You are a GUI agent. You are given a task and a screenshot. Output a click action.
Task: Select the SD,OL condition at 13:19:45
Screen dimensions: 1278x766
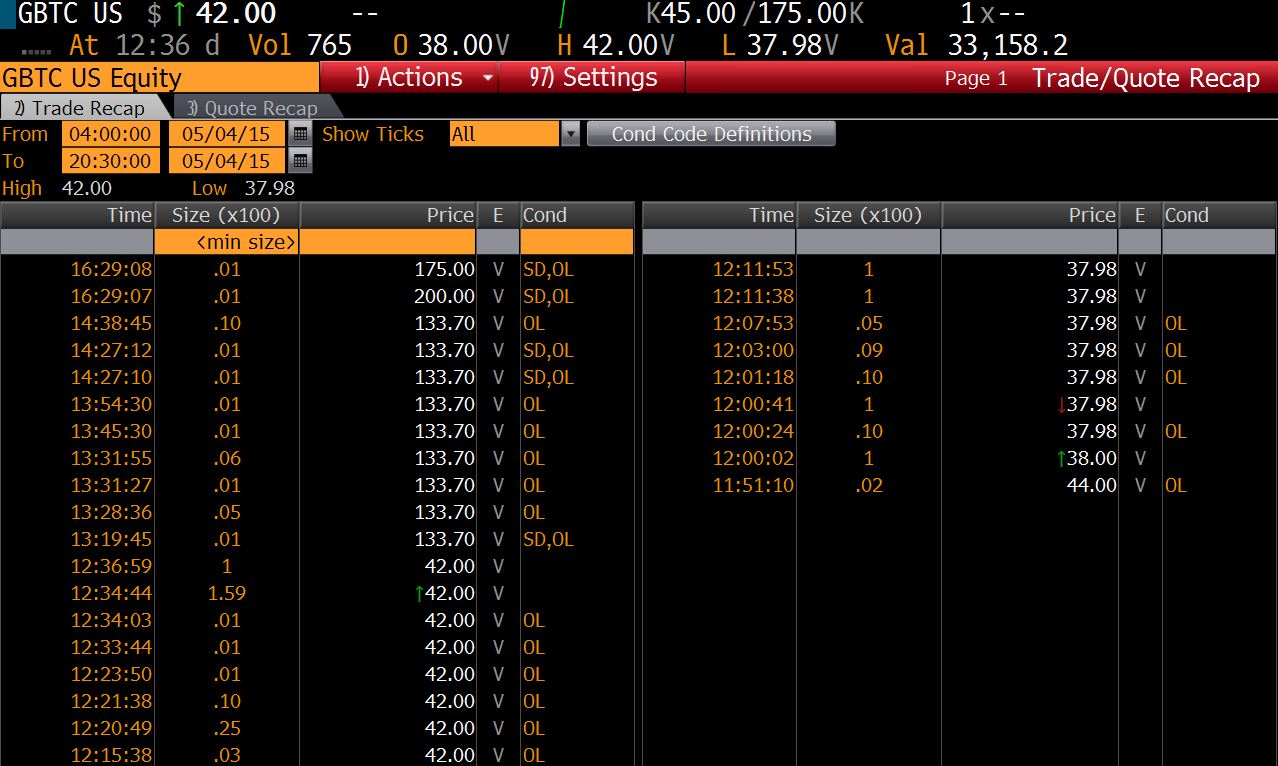click(x=548, y=539)
